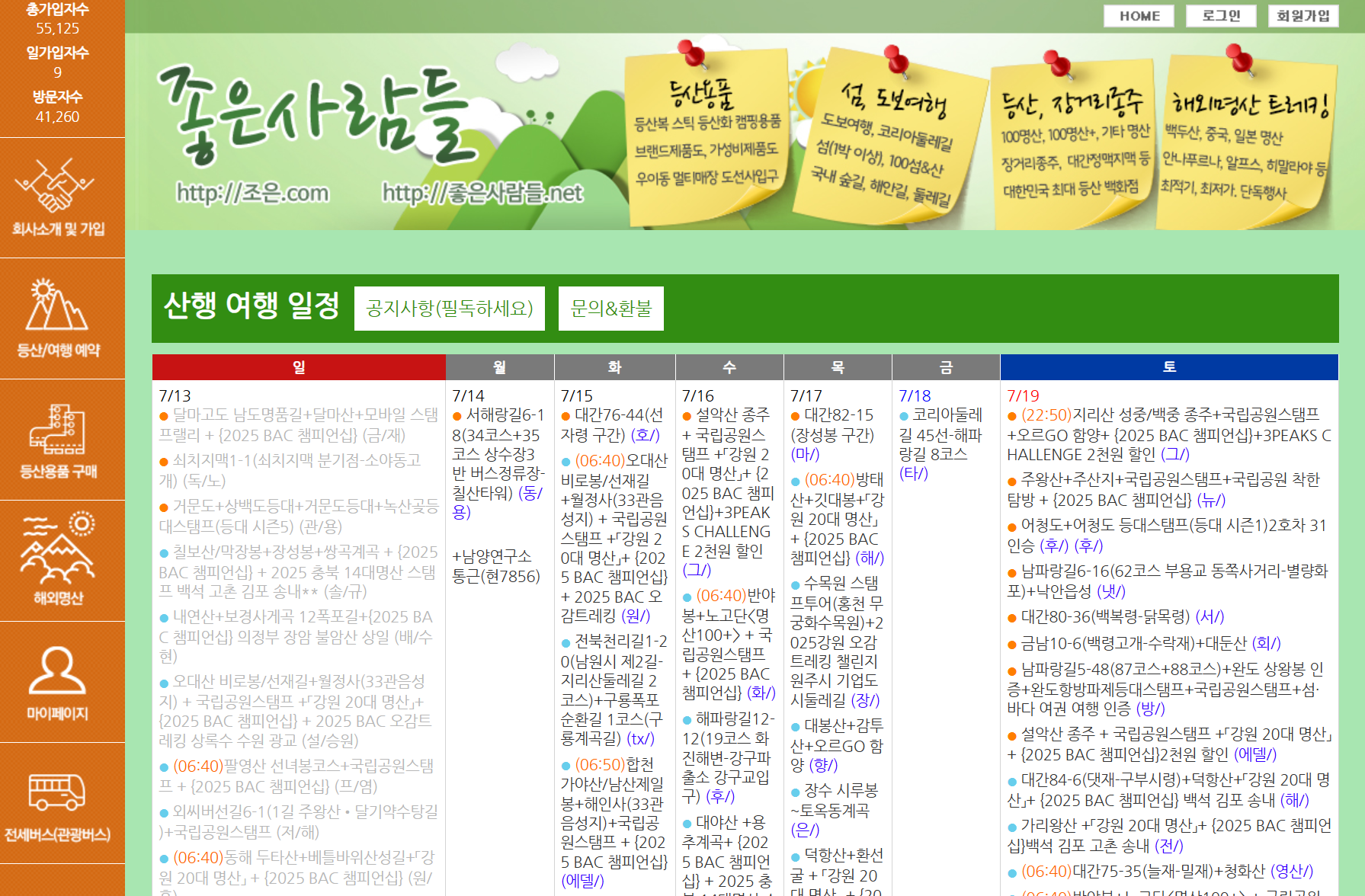1365x896 pixels.
Task: Open 대봉산+감투산 trip entry
Action: click(x=837, y=745)
